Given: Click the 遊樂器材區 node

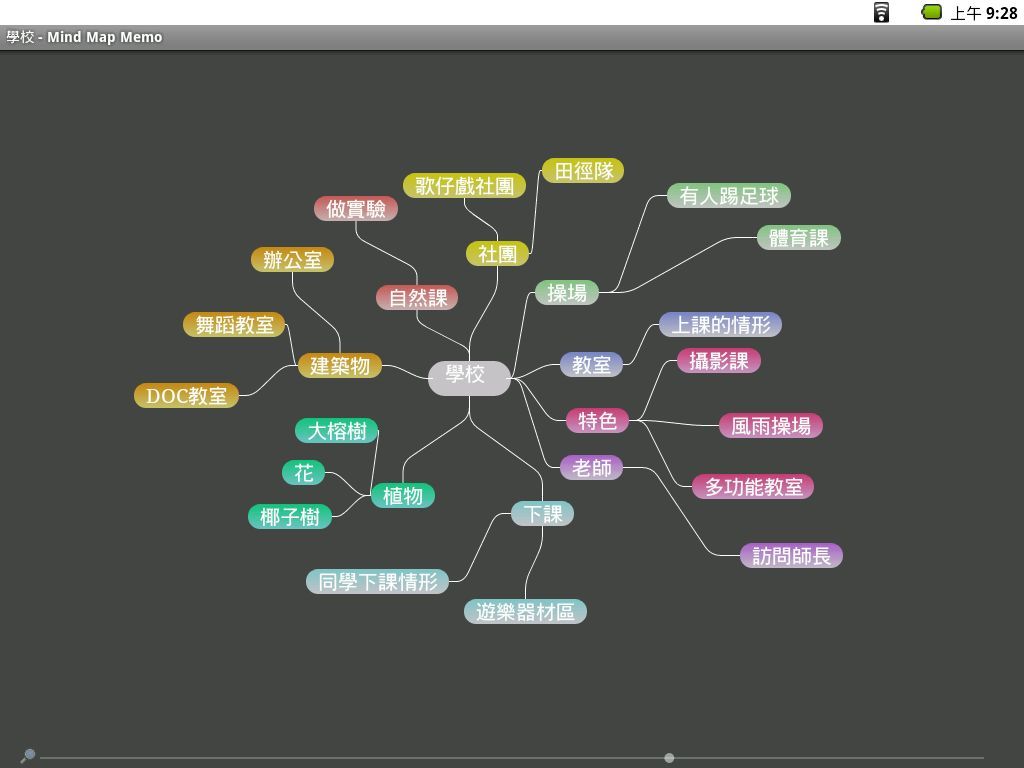Looking at the screenshot, I should click(x=525, y=612).
